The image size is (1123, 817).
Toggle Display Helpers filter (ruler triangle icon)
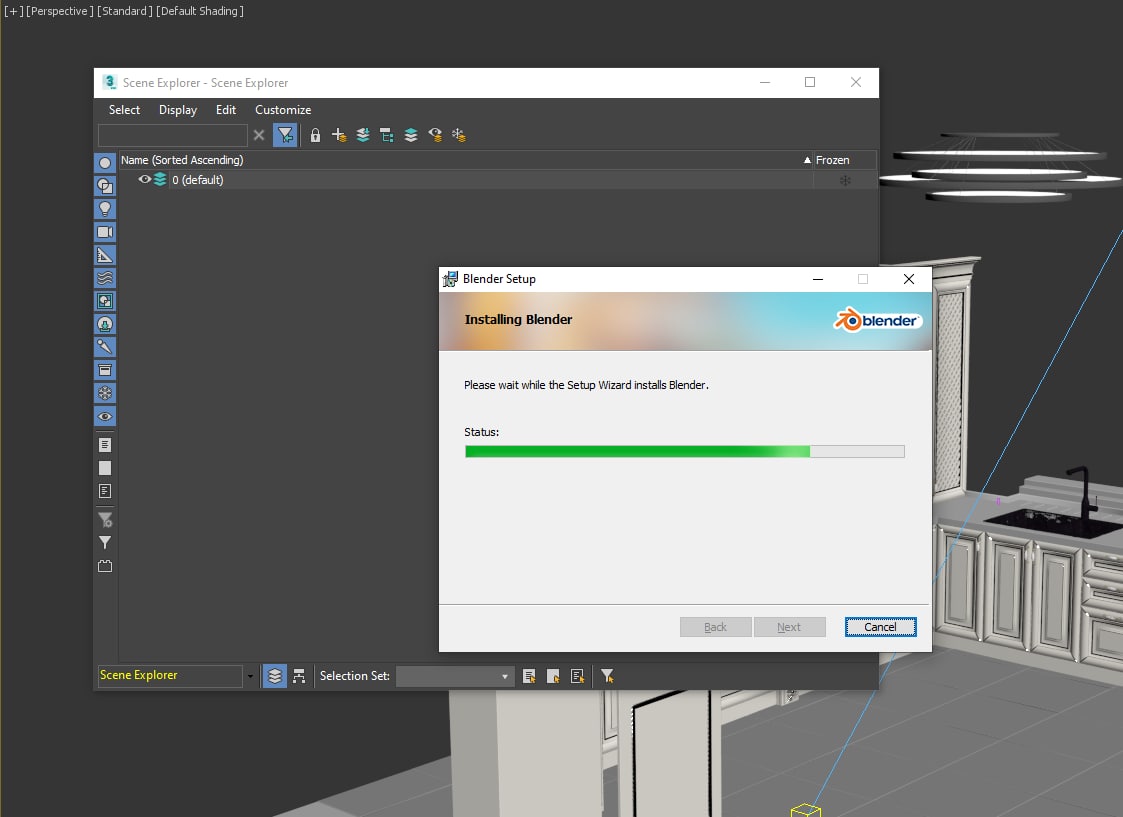pyautogui.click(x=105, y=255)
